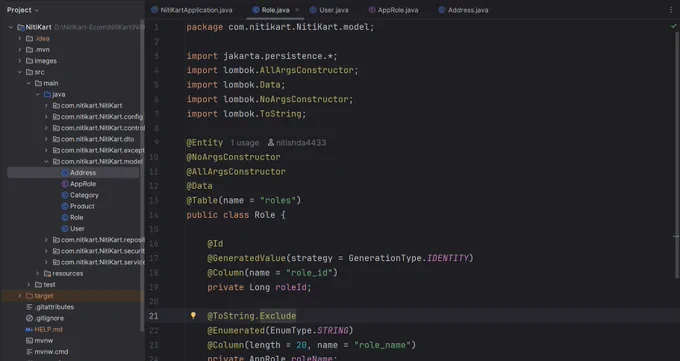Select the User class in project tree
680x361 pixels.
(x=77, y=229)
